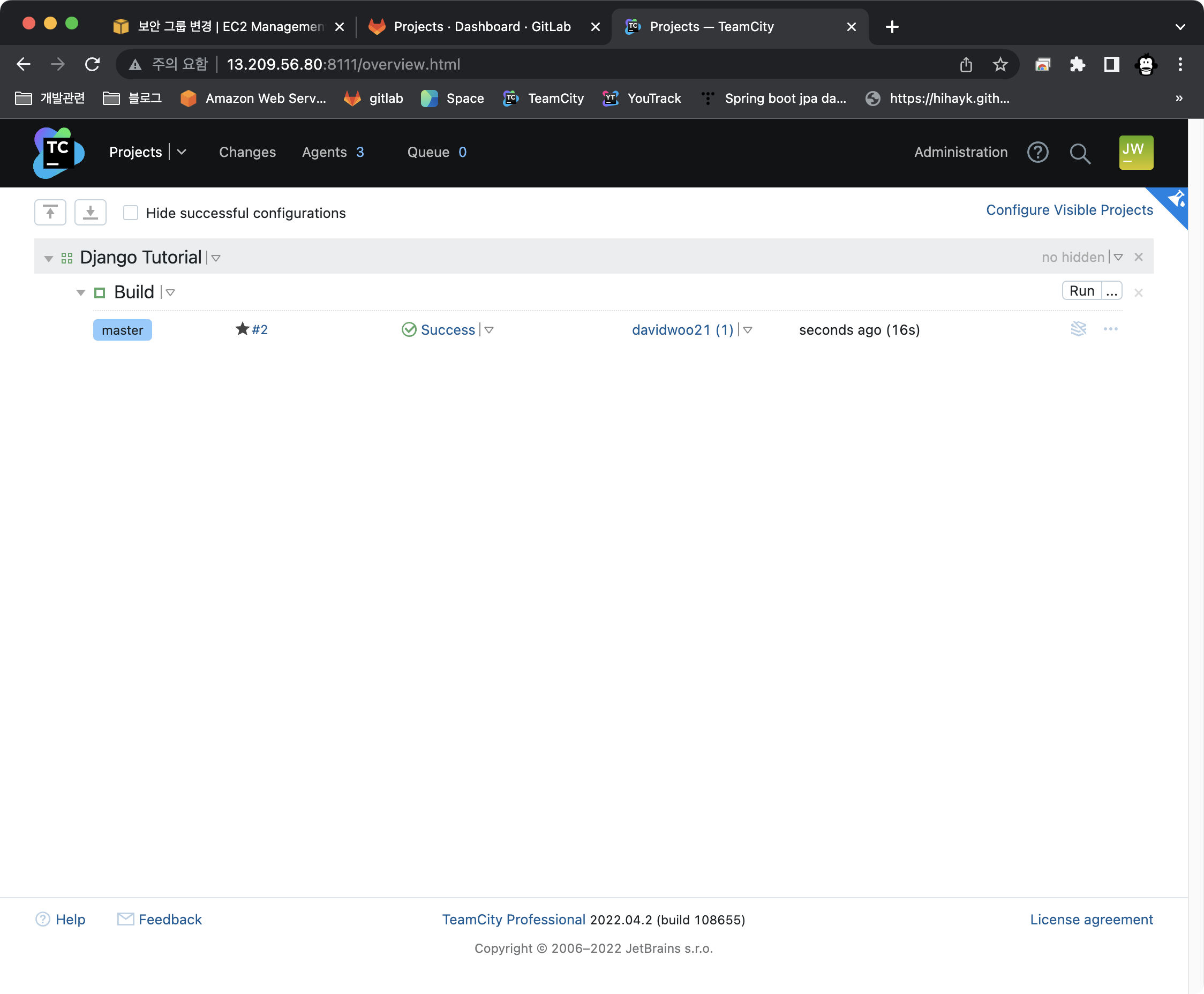View davidwoo21 (1) changes
Image resolution: width=1204 pixels, height=994 pixels.
[x=682, y=330]
